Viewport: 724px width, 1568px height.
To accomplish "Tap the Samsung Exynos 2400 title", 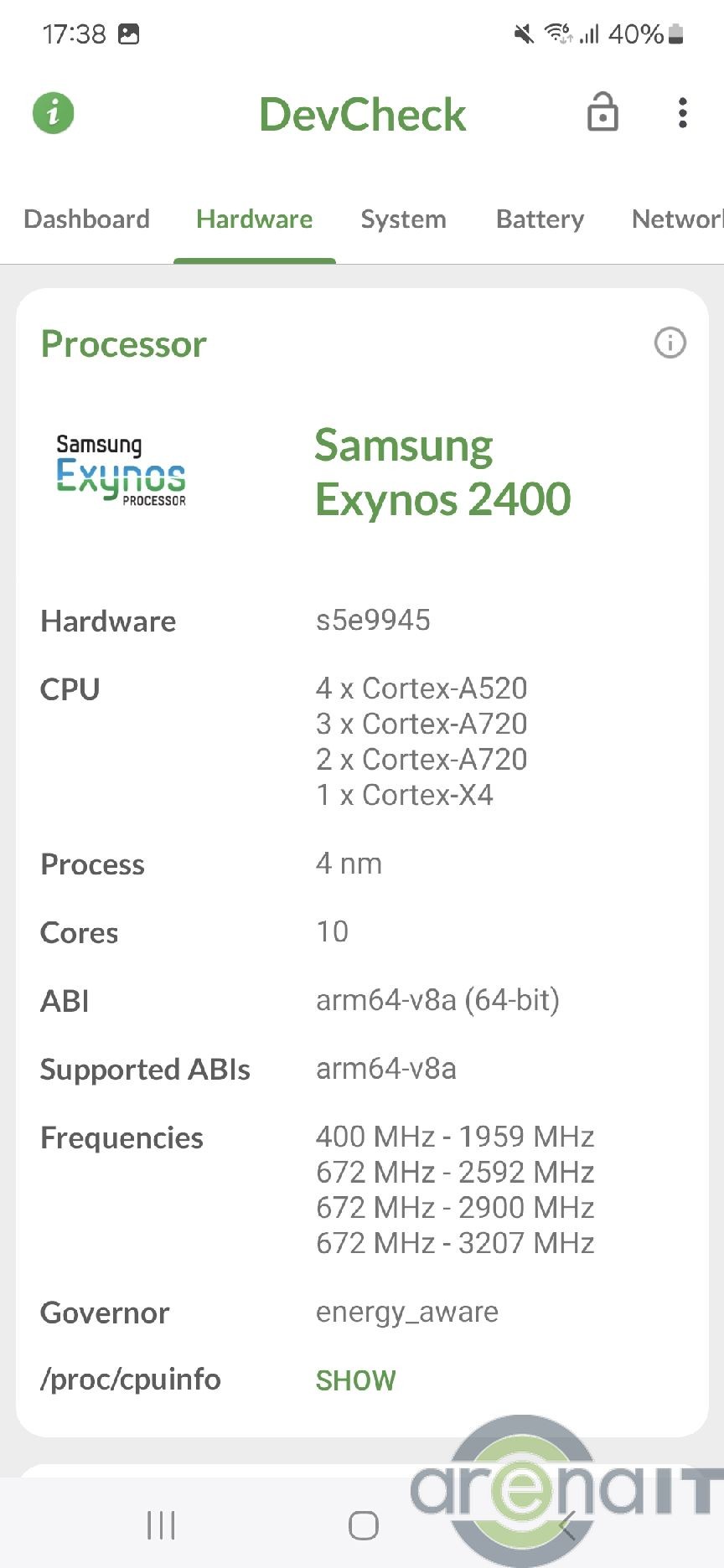I will (442, 472).
